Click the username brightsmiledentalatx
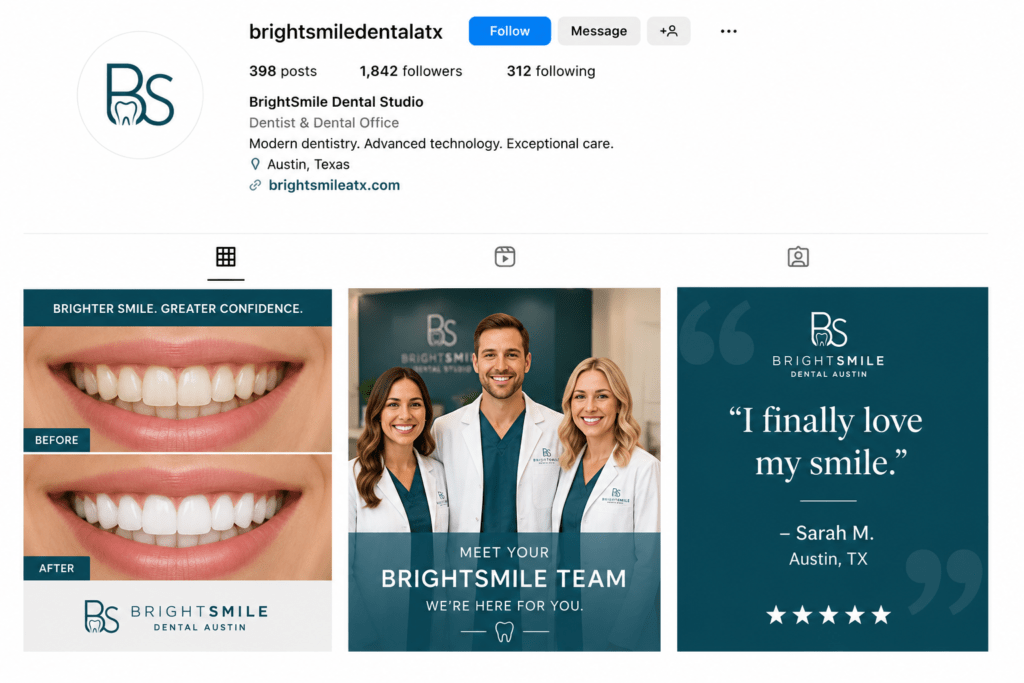Screen dimensions: 1024x683 [345, 31]
